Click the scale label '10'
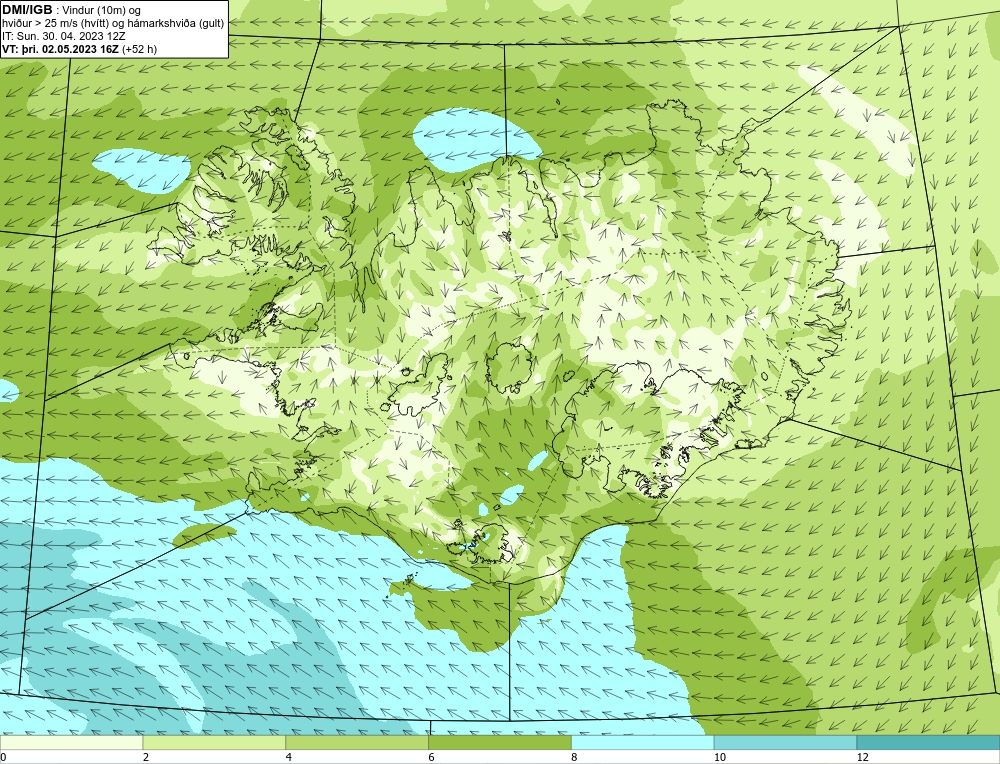 pos(720,757)
